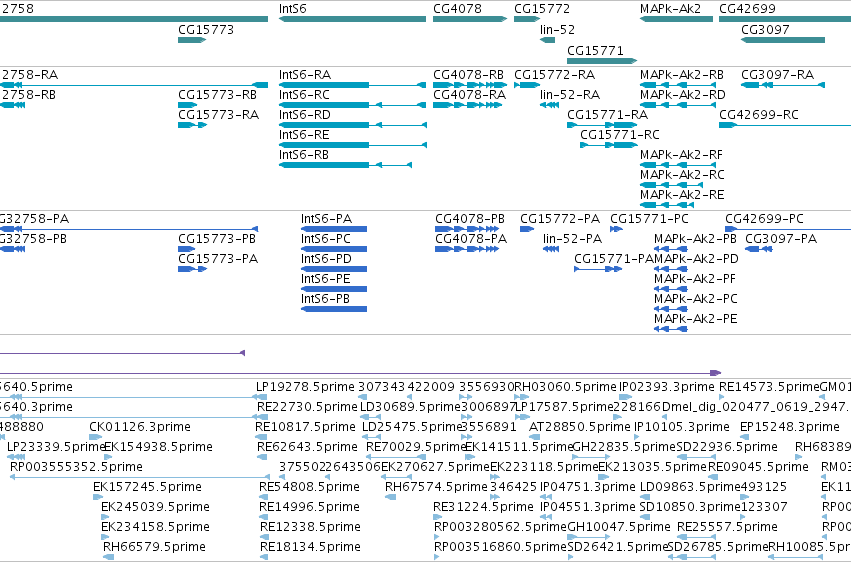Click the CG4078-RA transcript label

(469, 95)
